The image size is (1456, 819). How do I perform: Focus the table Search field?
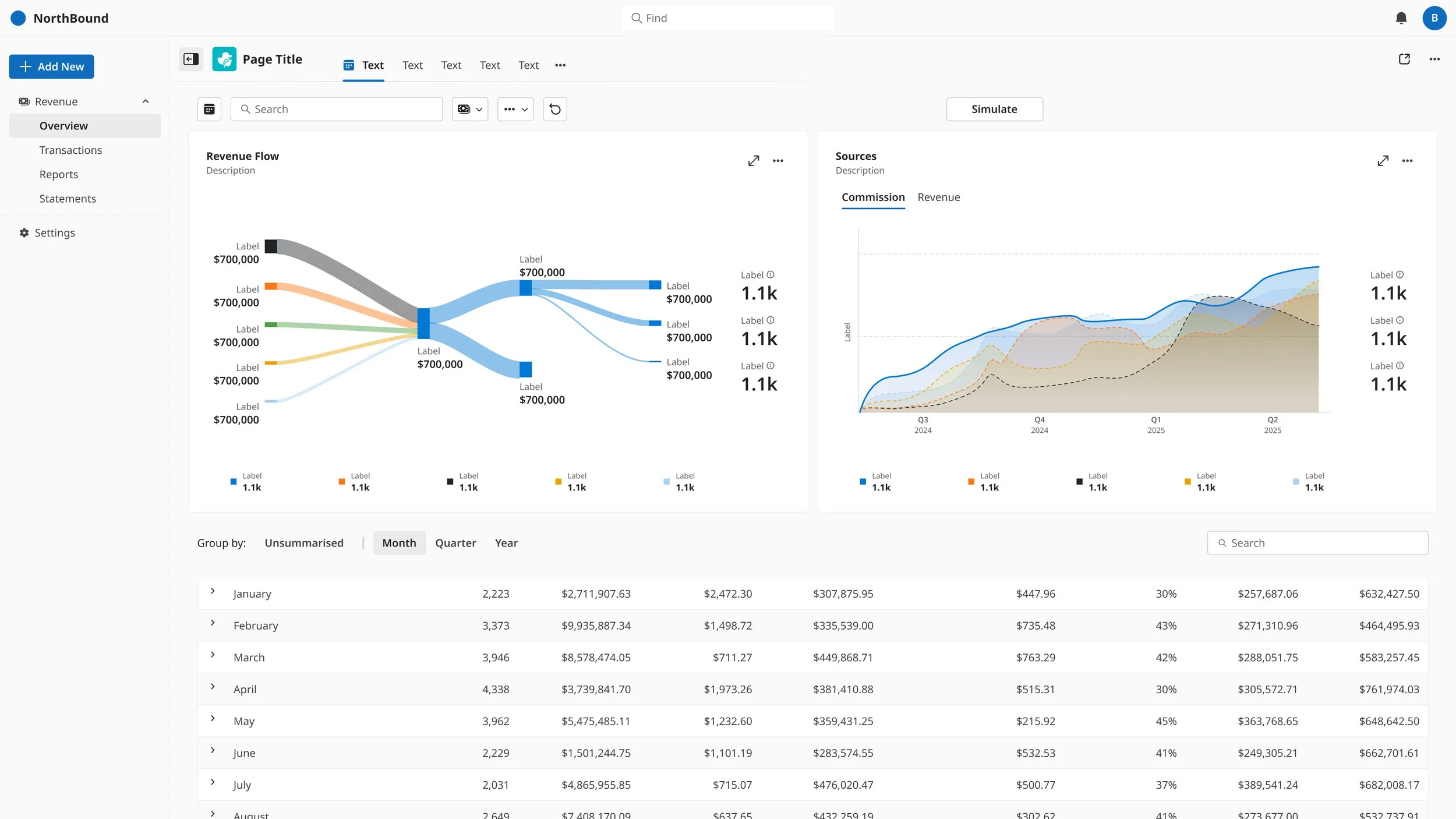coord(1317,543)
